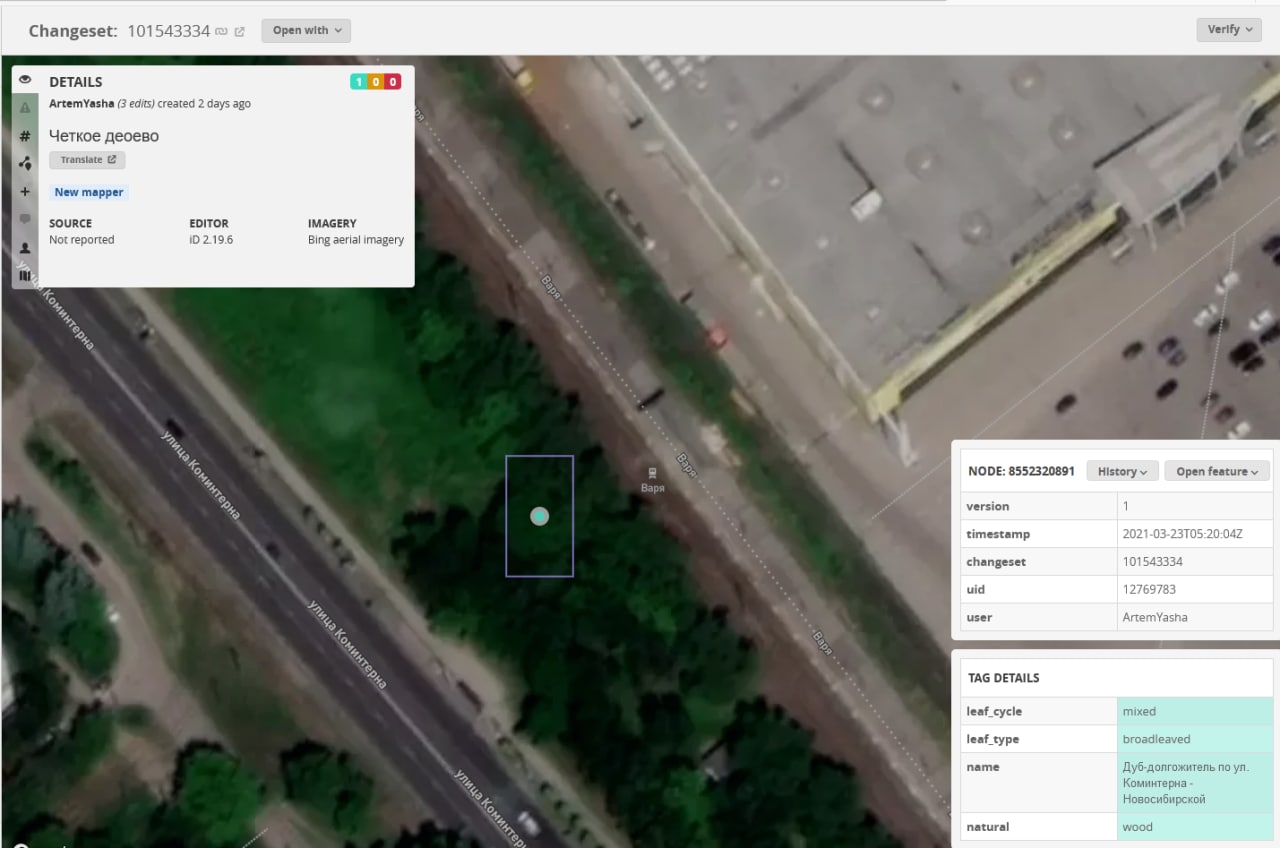Open the warning triangle suspicion reasons tab

25,108
